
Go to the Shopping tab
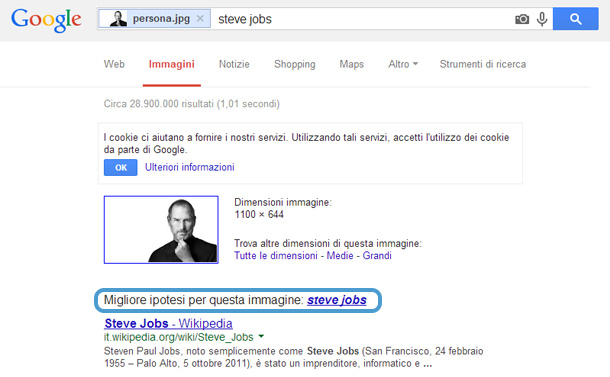pyautogui.click(x=294, y=64)
